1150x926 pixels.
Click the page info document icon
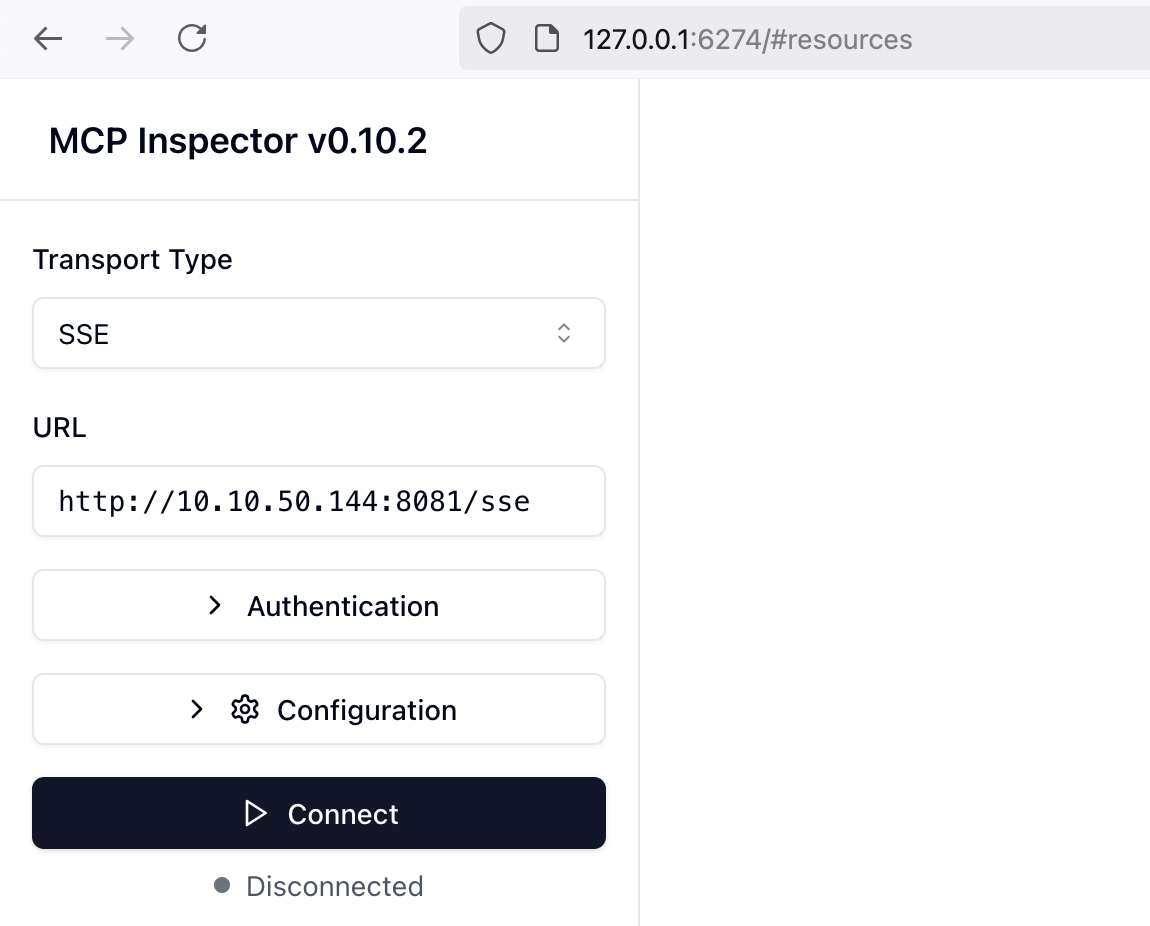click(546, 39)
